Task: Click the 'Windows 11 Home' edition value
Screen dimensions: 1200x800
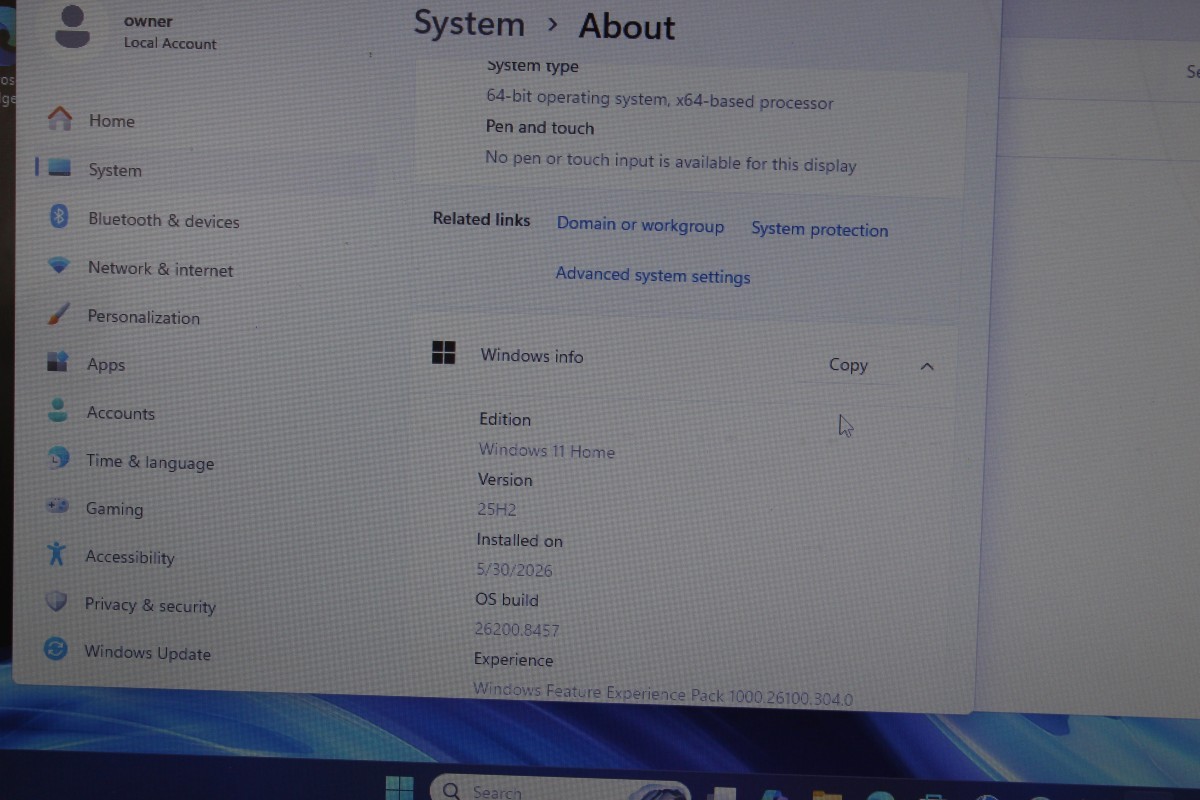Action: tap(546, 451)
